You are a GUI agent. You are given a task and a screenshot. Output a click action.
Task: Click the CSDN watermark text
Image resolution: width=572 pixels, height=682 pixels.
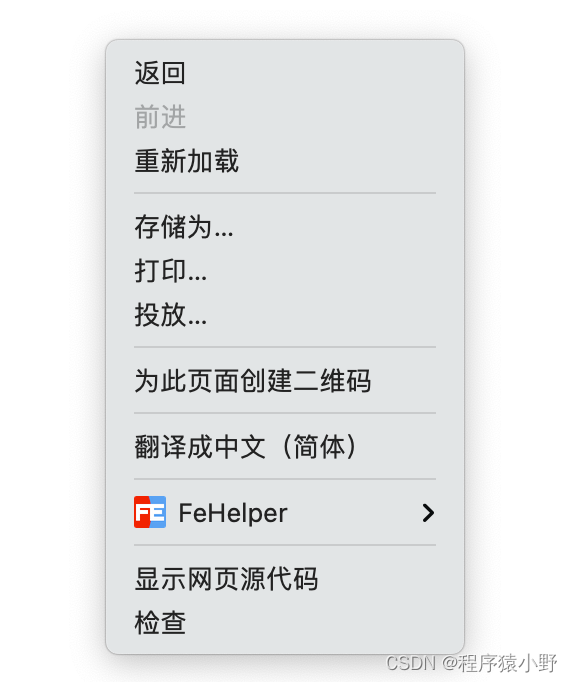click(411, 663)
